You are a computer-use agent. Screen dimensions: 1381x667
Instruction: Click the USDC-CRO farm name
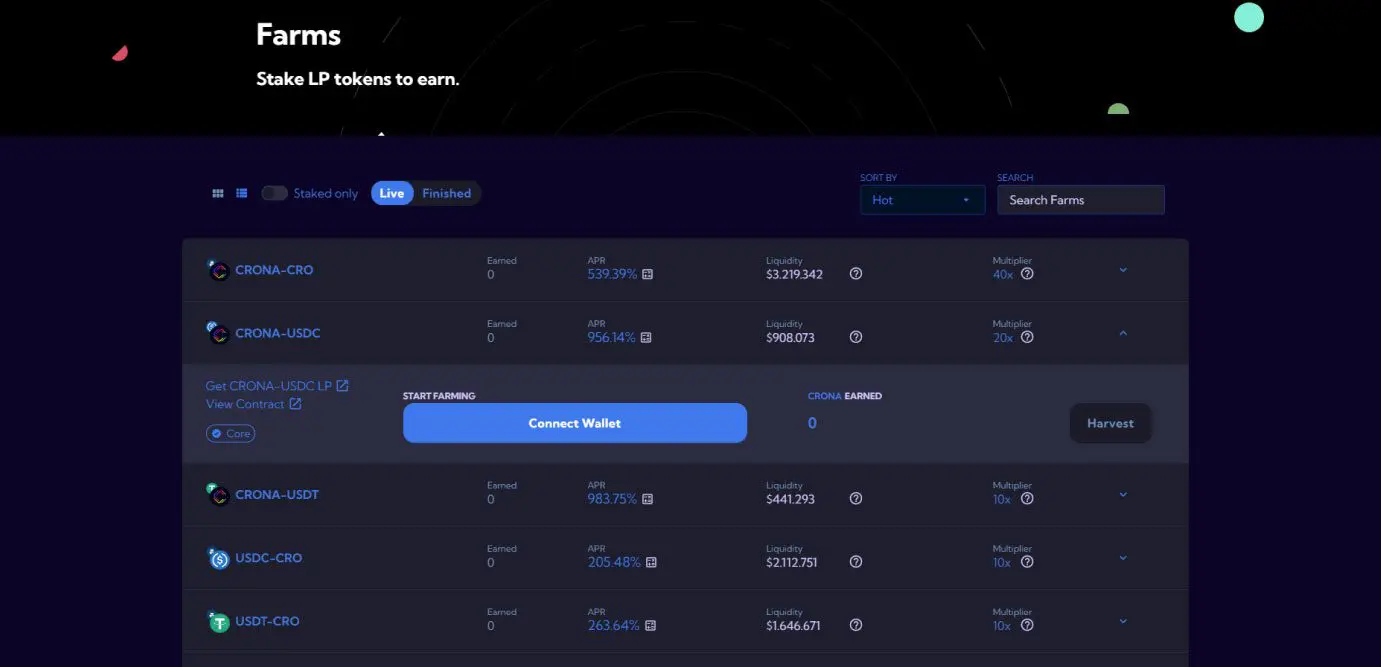tap(268, 558)
